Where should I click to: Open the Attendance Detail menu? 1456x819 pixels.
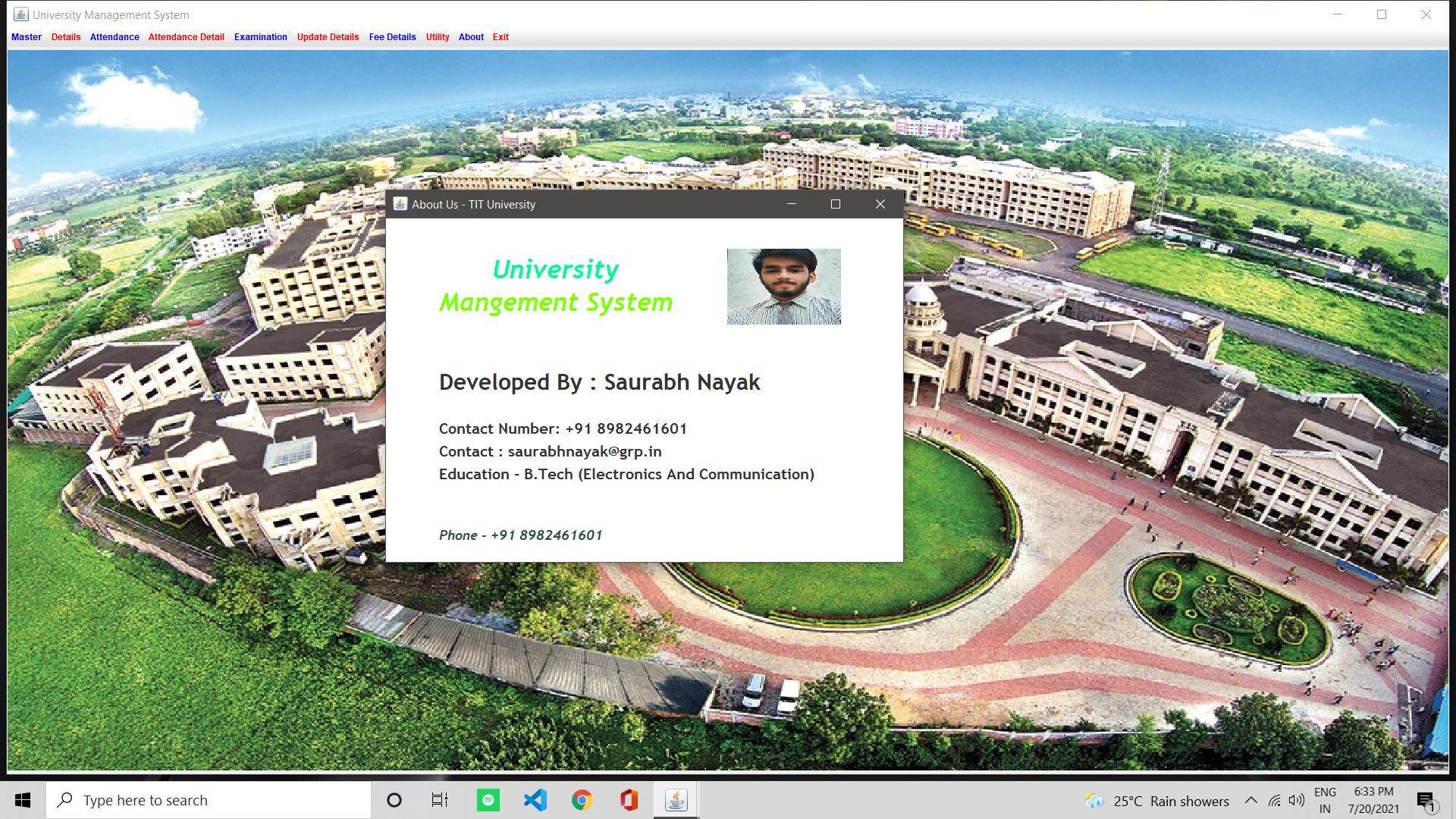click(x=187, y=37)
